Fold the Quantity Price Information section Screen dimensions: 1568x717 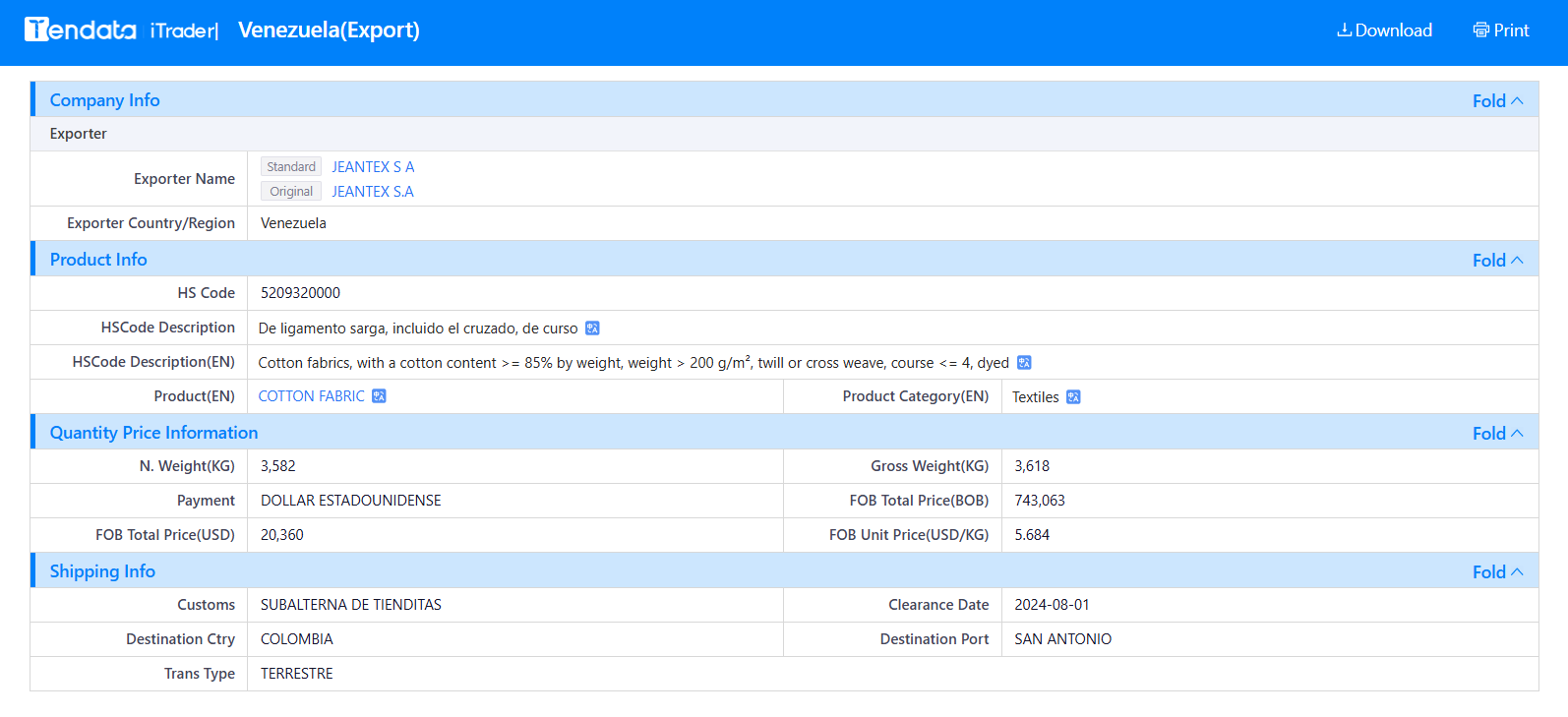(1497, 433)
